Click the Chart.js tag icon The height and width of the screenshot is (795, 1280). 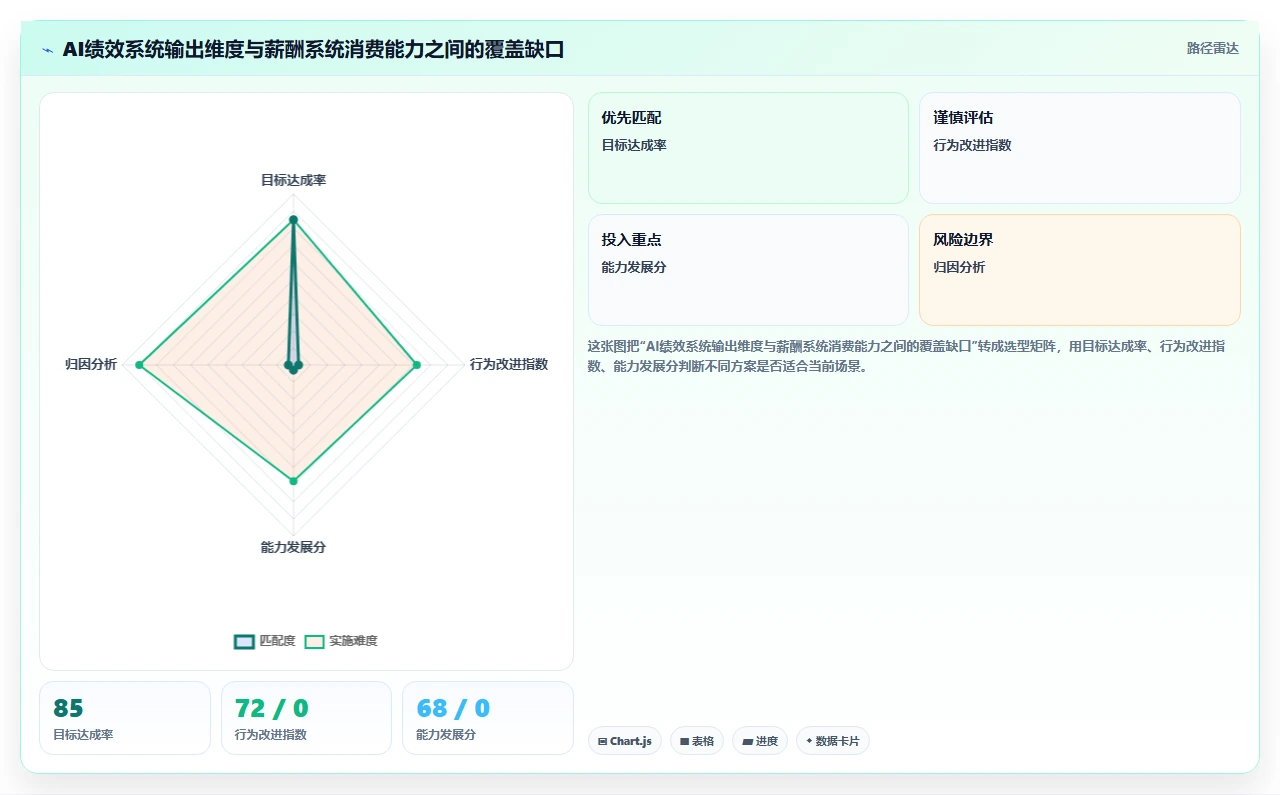[602, 742]
